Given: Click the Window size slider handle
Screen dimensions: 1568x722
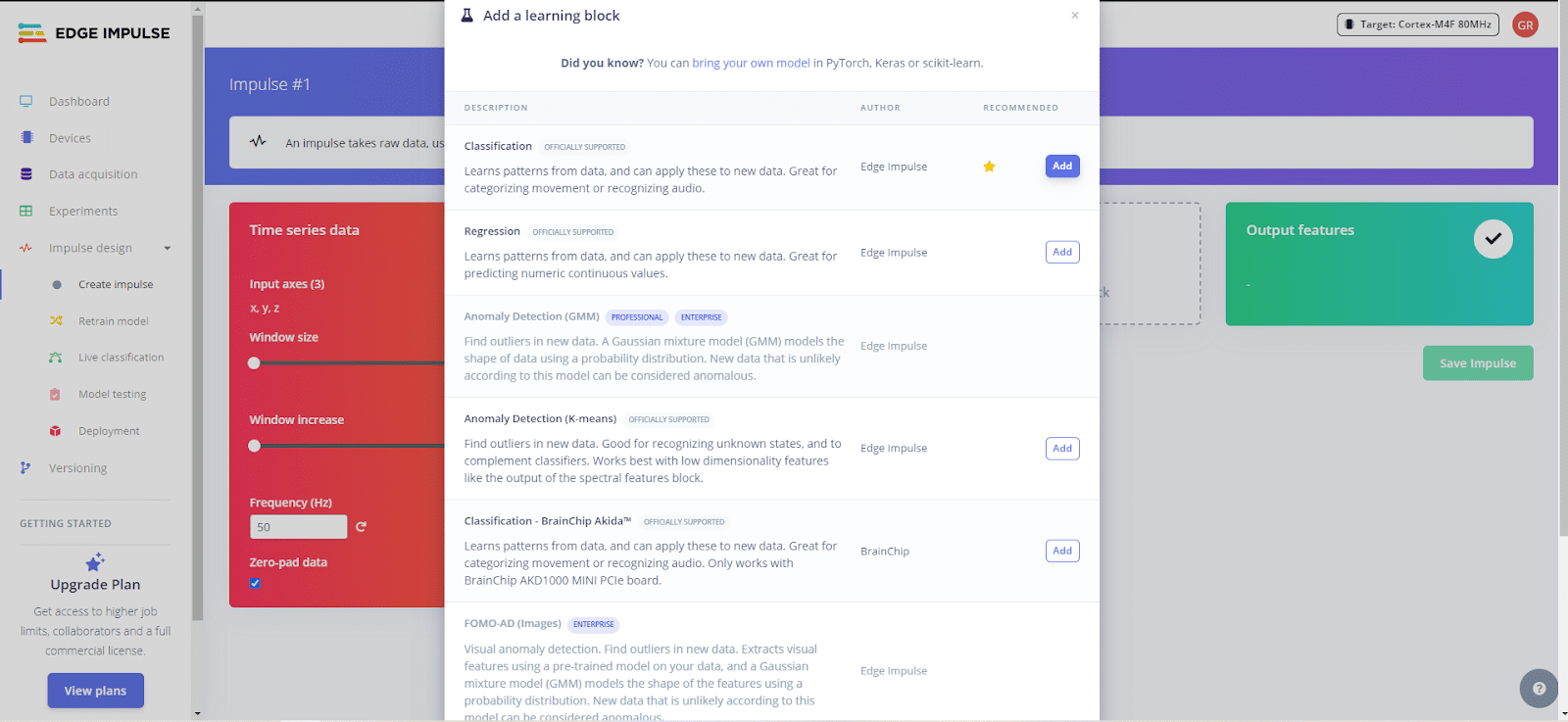Looking at the screenshot, I should pyautogui.click(x=255, y=363).
